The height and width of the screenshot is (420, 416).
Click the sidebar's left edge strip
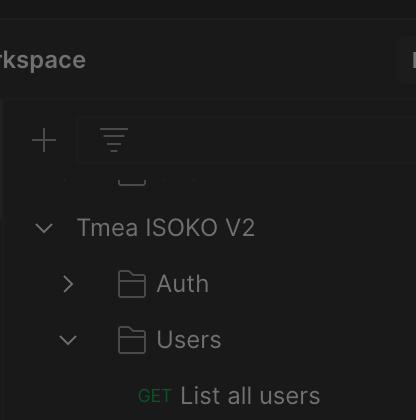point(1,160)
